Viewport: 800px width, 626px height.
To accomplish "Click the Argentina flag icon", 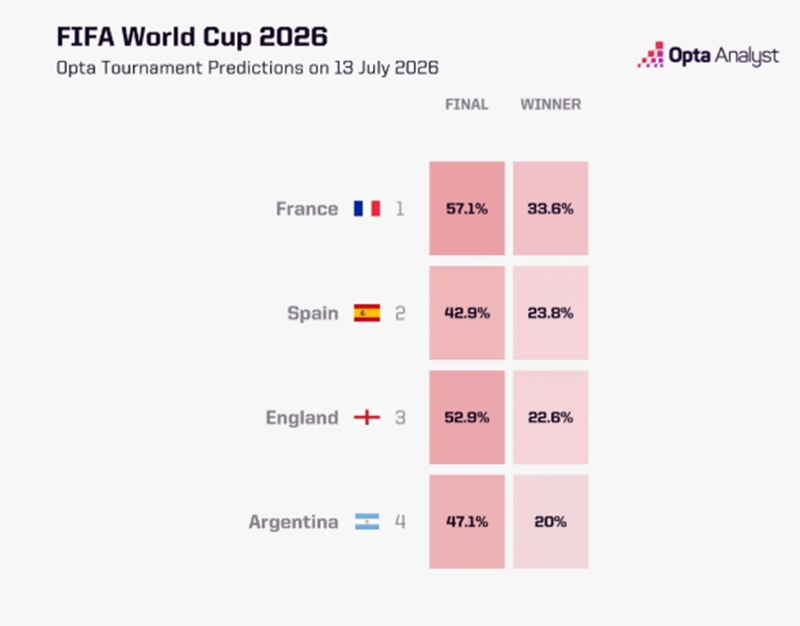I will (367, 521).
